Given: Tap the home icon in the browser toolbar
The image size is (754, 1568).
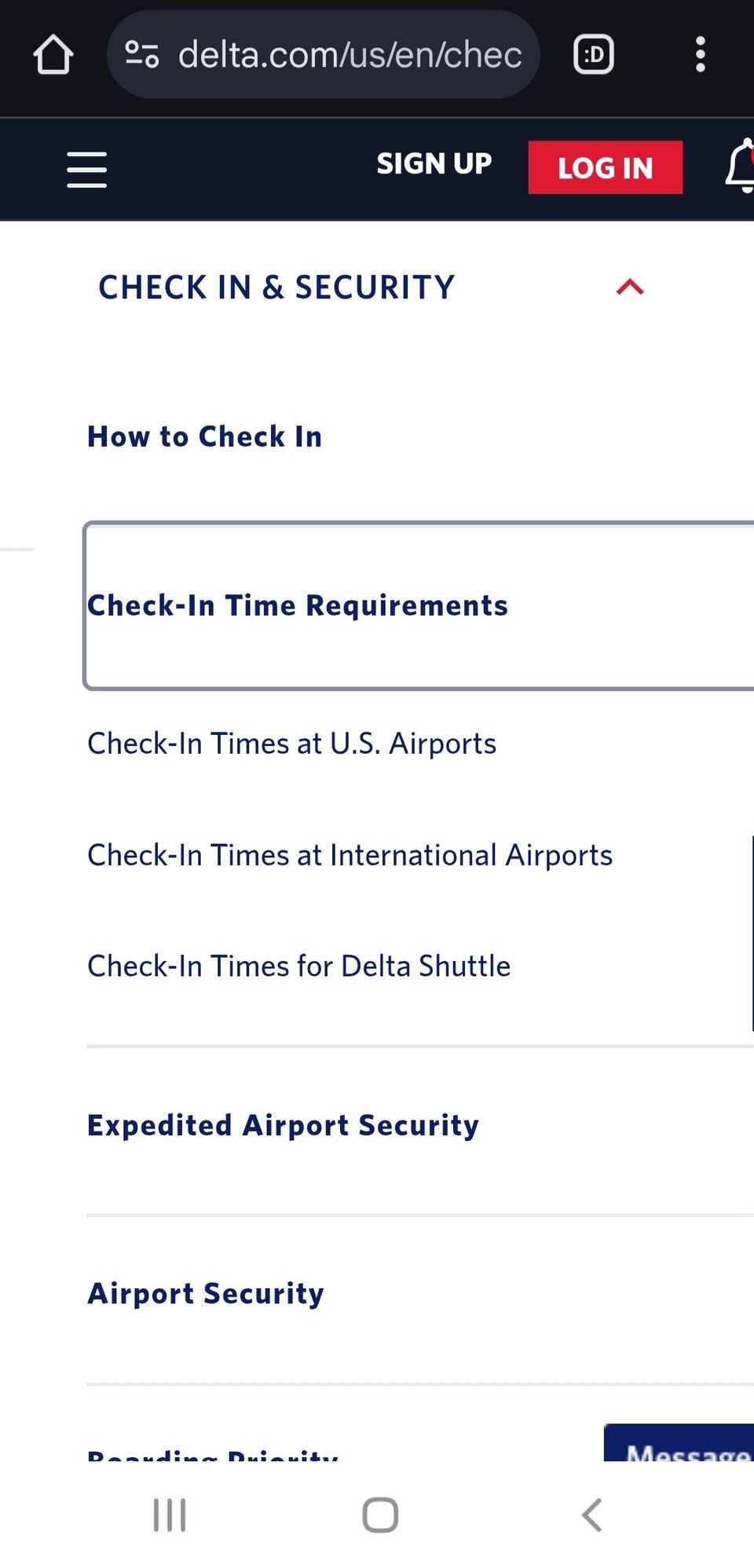Looking at the screenshot, I should coord(53,55).
